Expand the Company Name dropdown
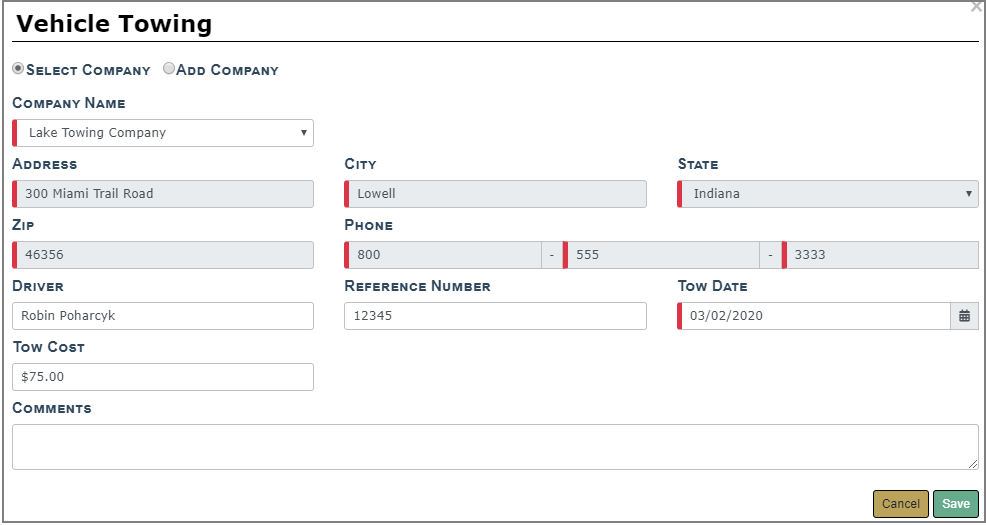This screenshot has width=986, height=525. [163, 133]
